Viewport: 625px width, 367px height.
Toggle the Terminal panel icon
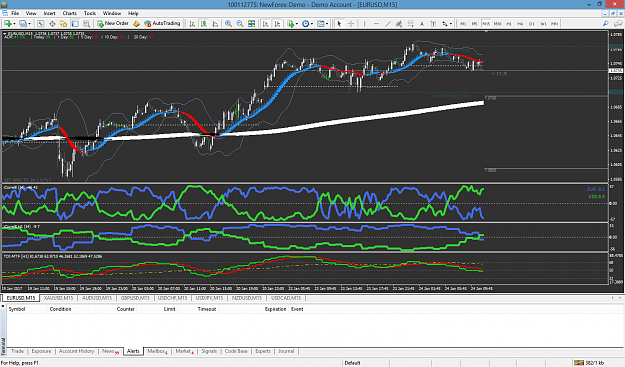[75, 24]
